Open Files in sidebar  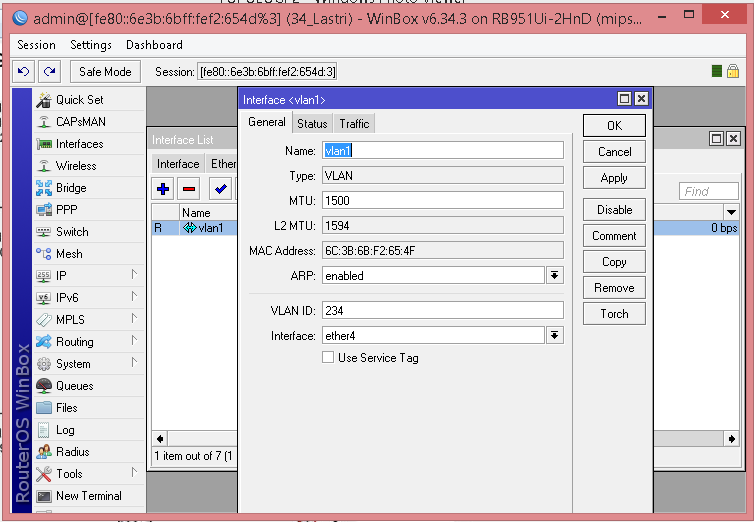coord(89,408)
